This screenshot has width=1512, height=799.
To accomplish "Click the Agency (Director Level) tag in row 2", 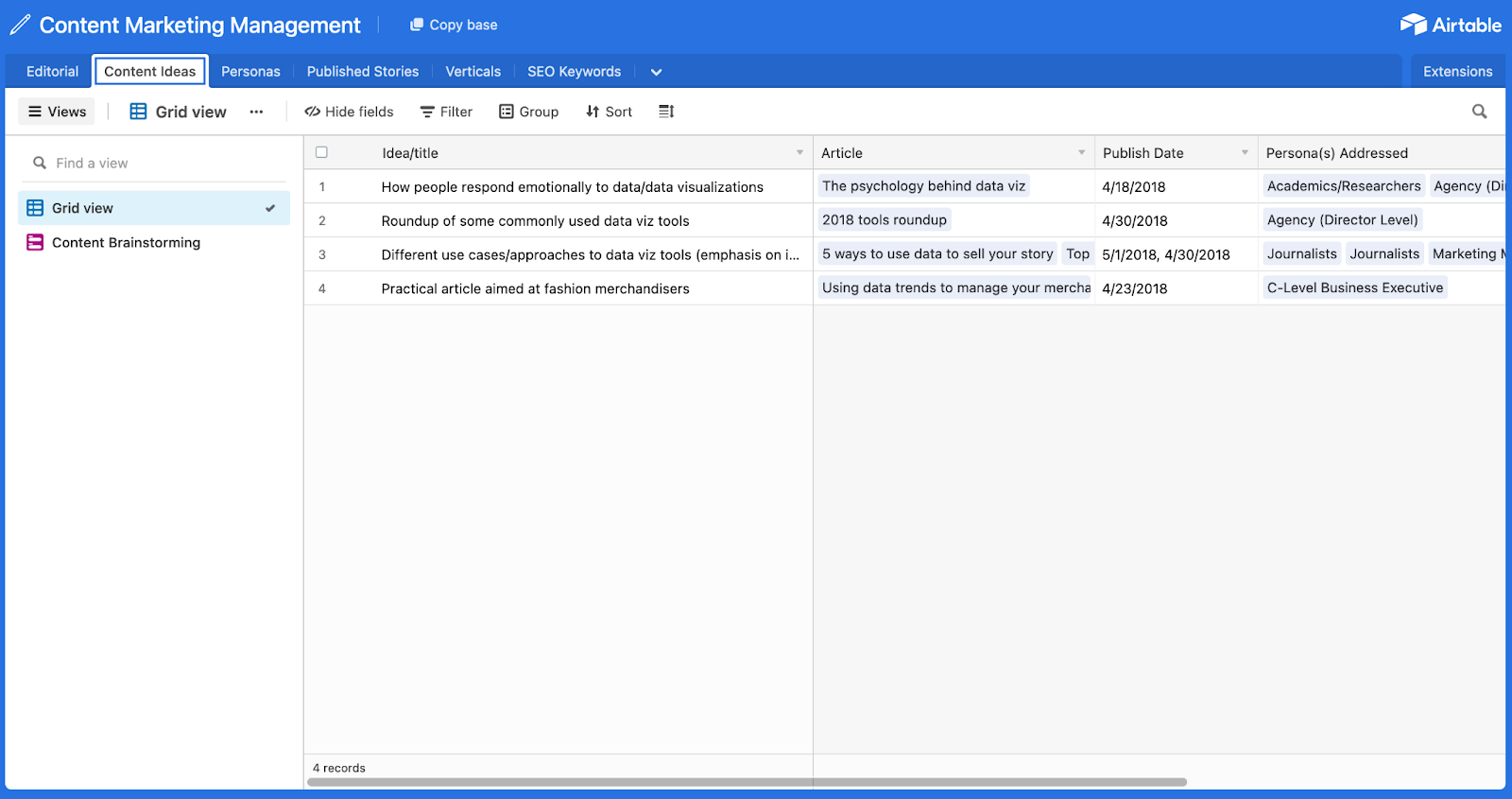I will pos(1343,220).
